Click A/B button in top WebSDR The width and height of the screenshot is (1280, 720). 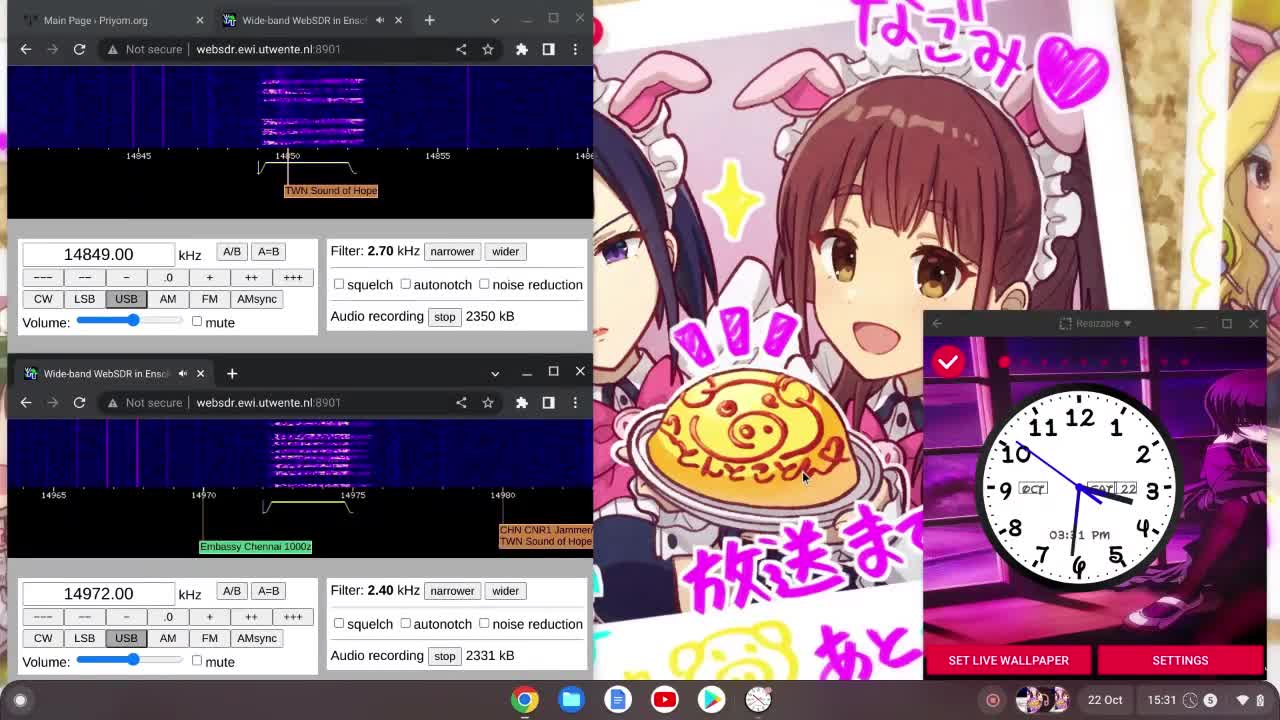coord(231,251)
